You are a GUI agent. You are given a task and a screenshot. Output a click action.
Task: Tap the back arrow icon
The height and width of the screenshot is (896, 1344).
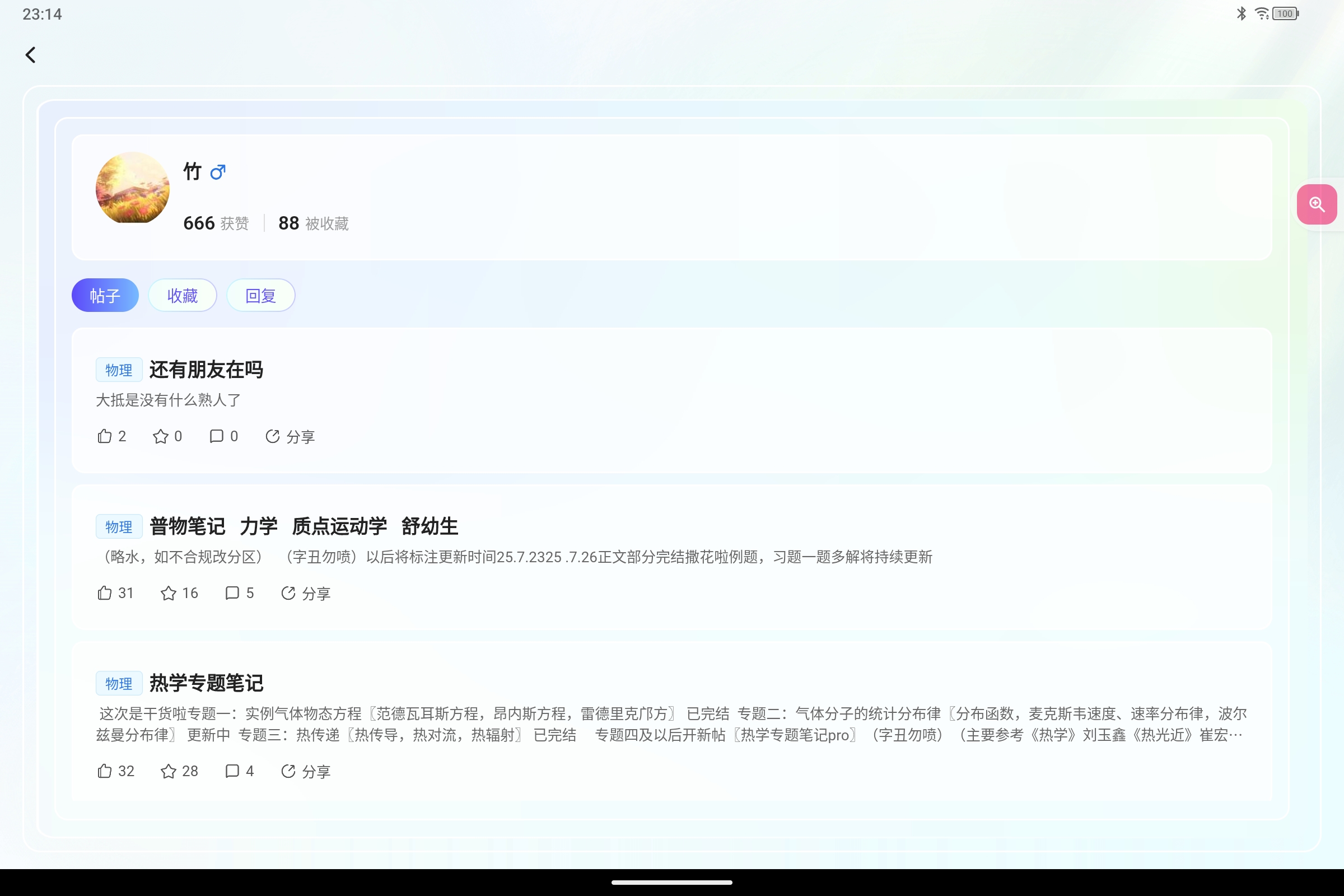click(31, 55)
